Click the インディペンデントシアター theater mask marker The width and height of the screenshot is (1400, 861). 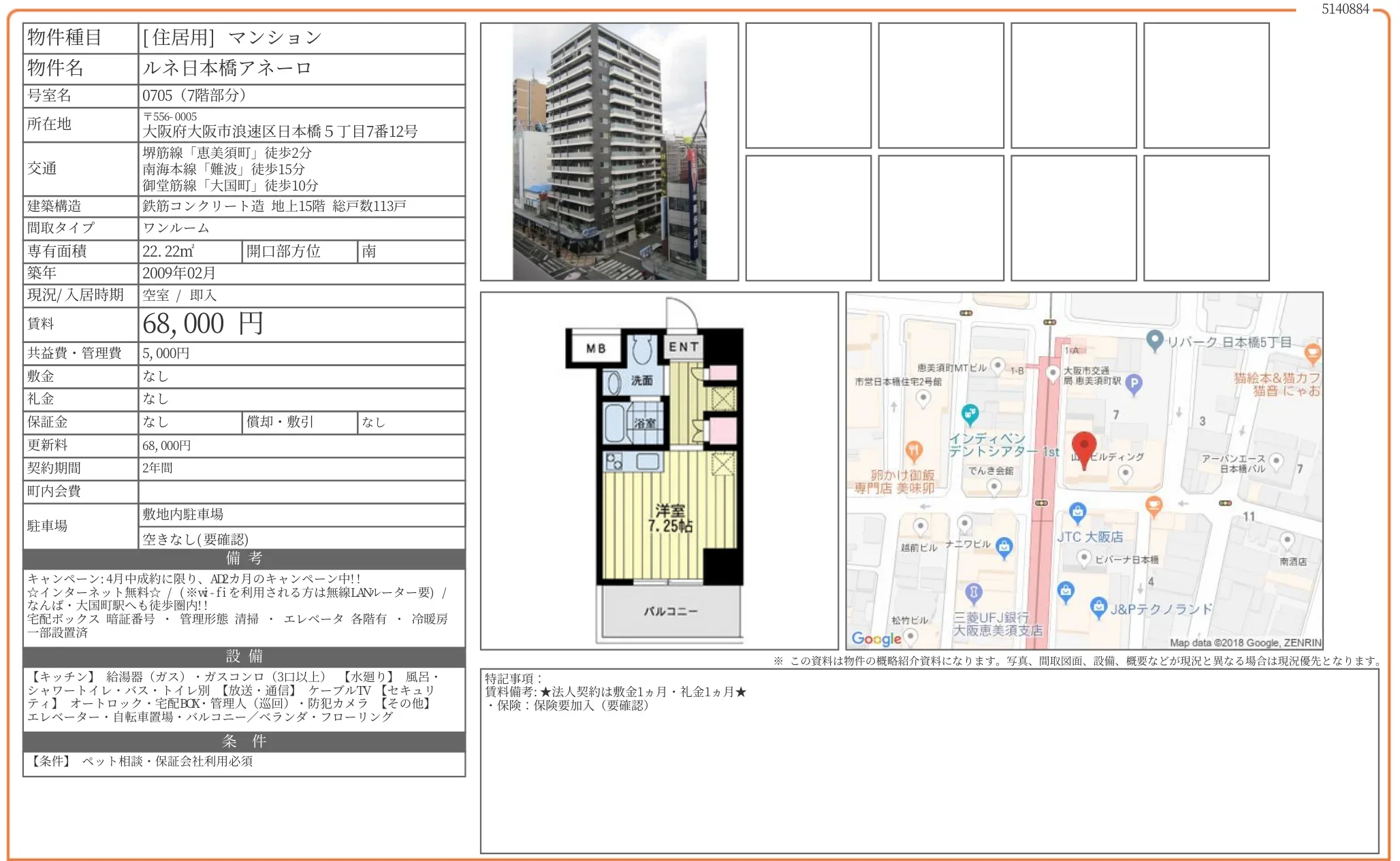click(970, 412)
